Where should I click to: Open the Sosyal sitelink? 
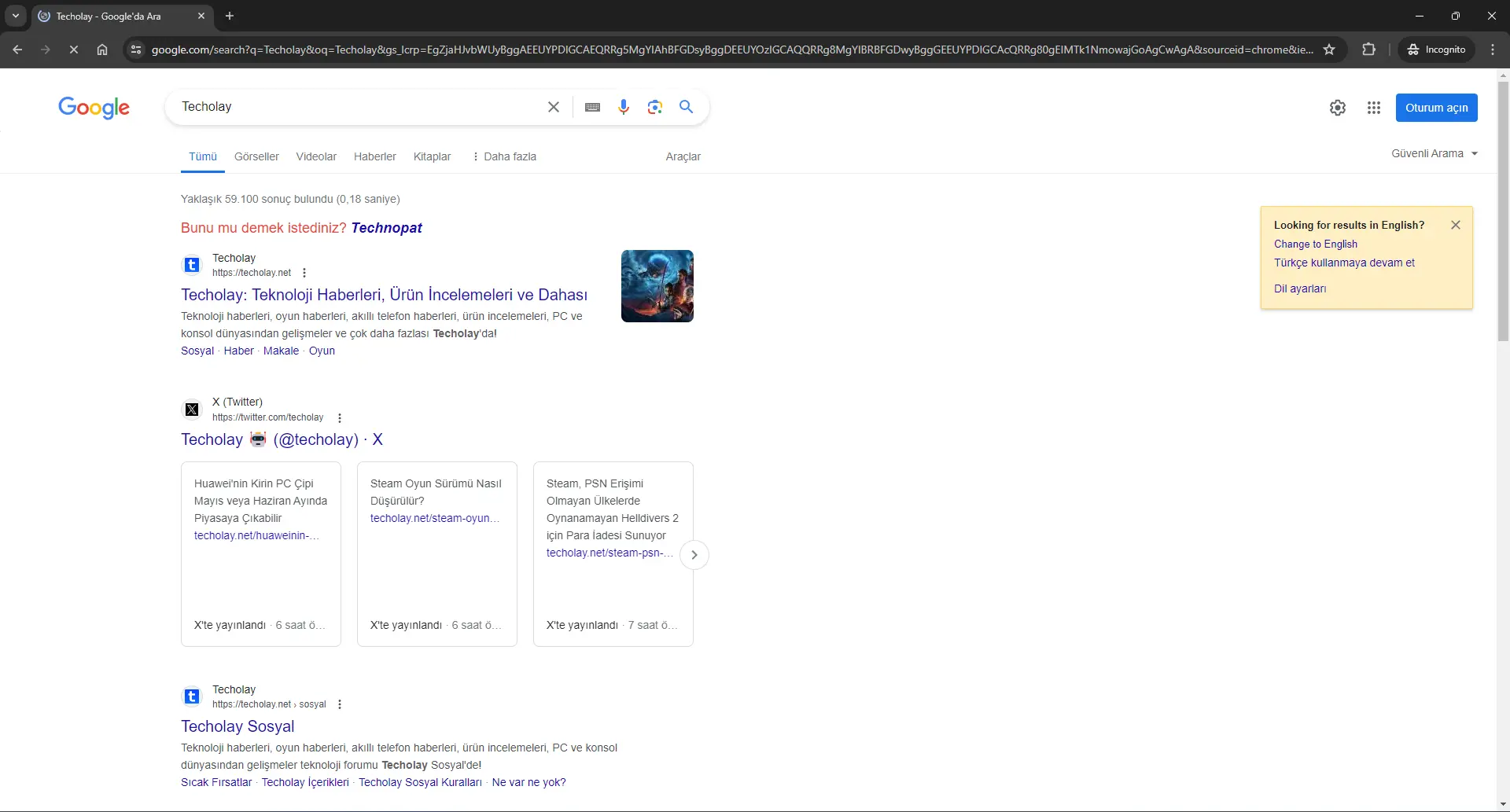197,351
